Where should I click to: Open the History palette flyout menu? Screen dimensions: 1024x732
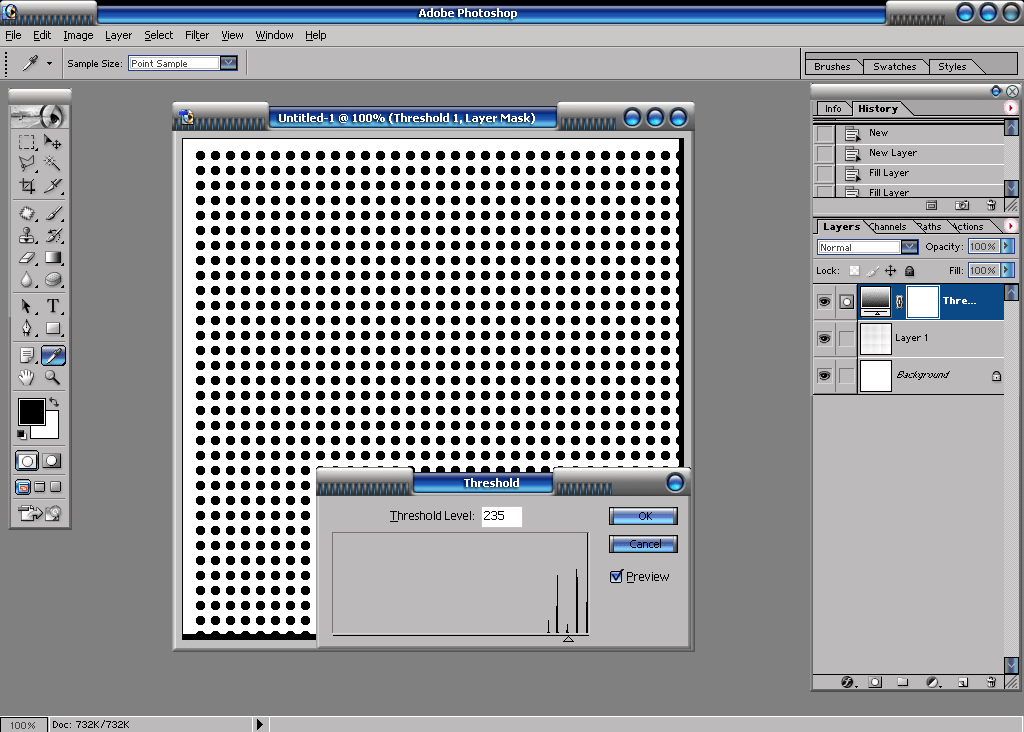[x=1010, y=108]
